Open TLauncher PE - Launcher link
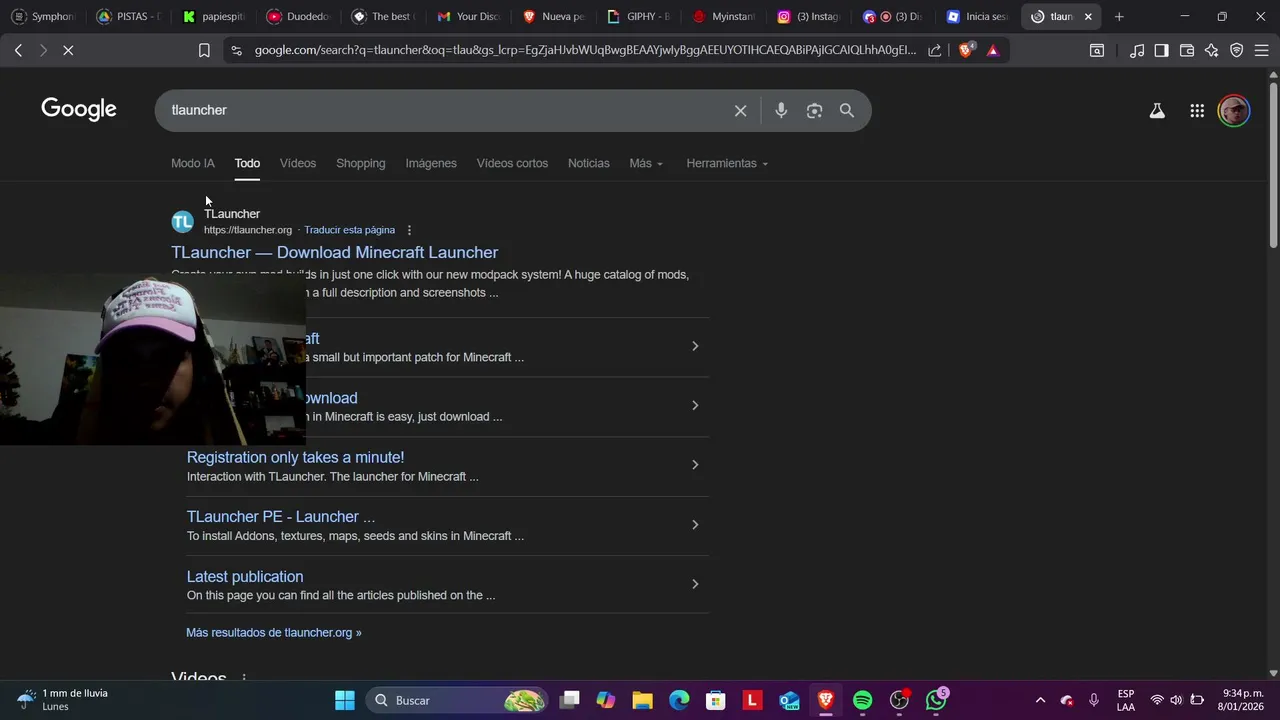 pos(280,517)
